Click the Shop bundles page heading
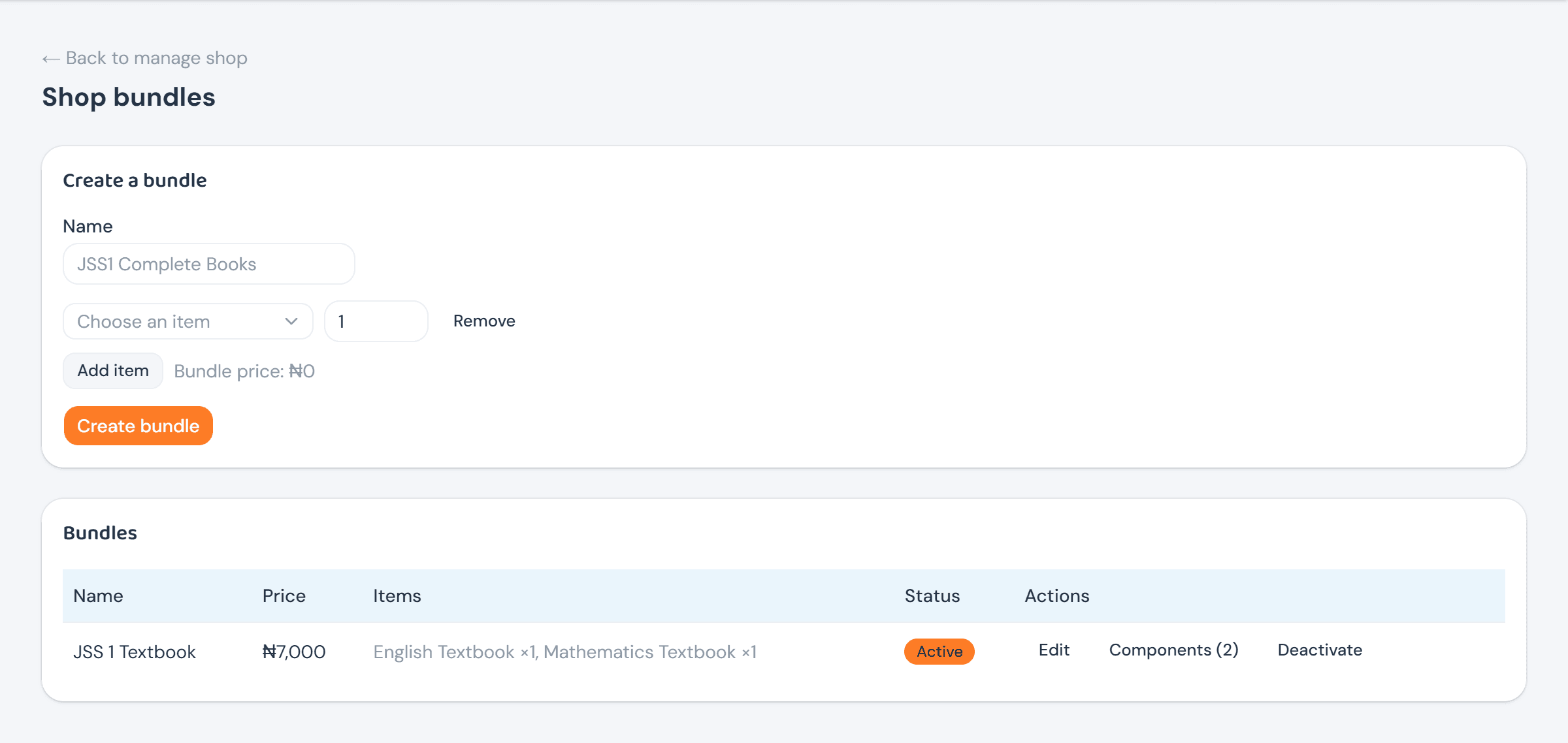This screenshot has height=743, width=1568. [129, 97]
